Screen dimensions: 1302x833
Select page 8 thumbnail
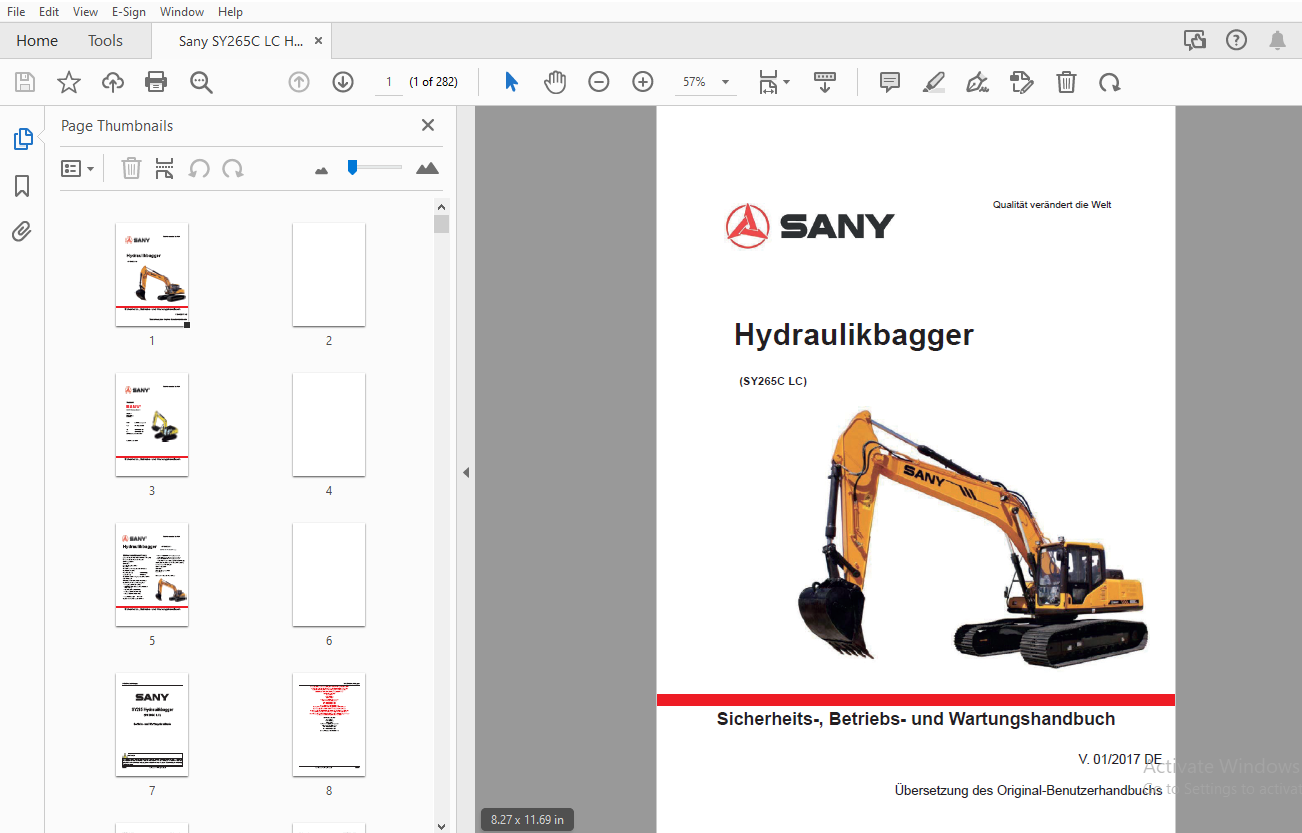point(329,725)
